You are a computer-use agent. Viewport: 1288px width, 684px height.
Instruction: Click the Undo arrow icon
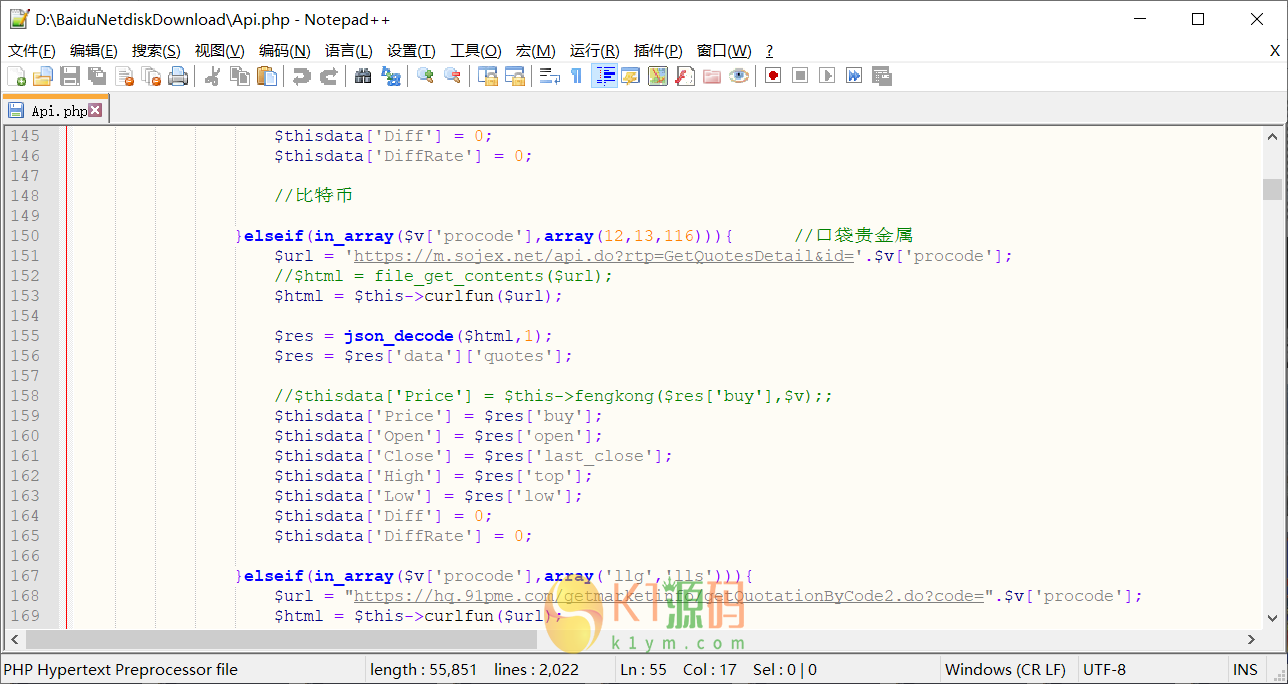point(301,76)
